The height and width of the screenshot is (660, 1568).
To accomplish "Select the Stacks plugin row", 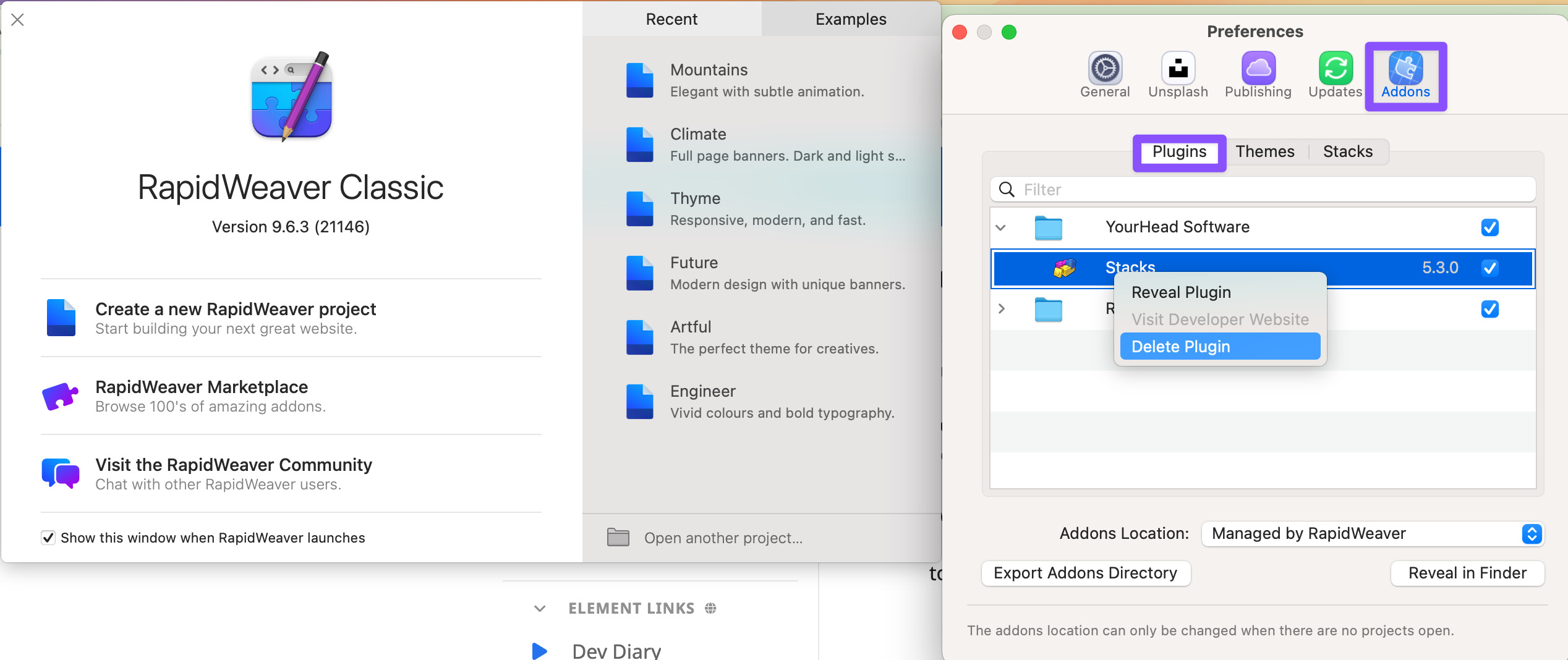I will coord(1263,268).
